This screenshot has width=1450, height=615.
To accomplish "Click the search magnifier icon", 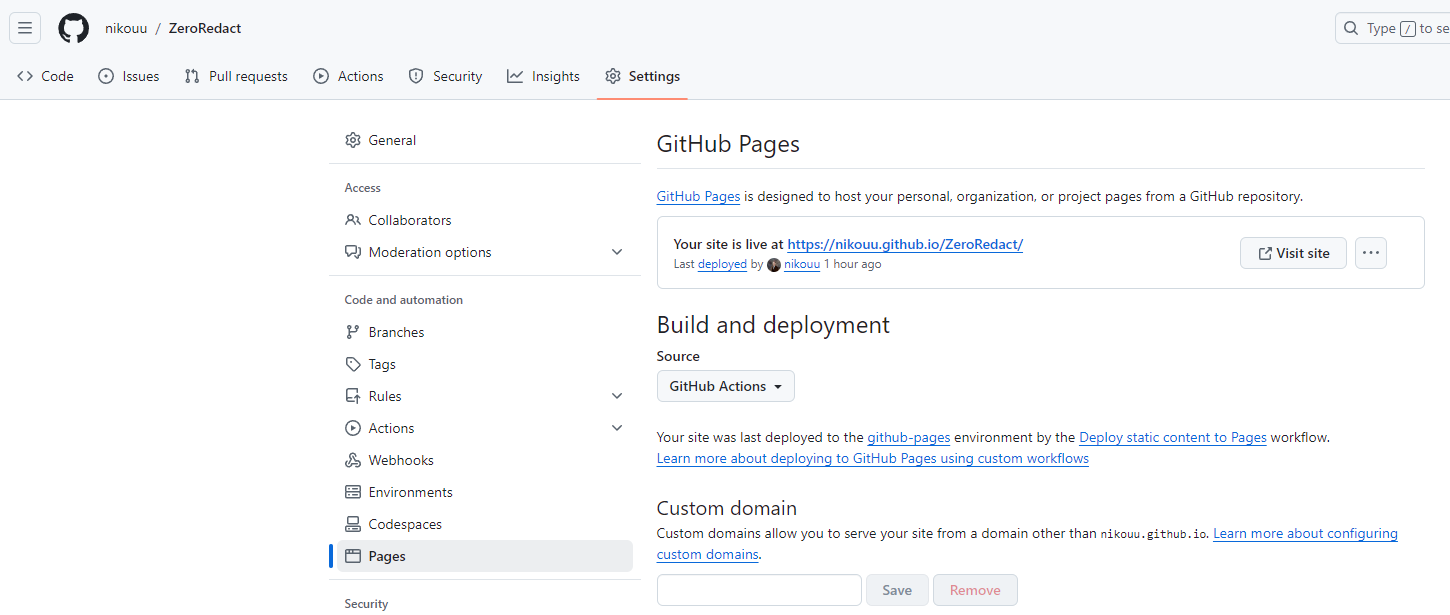I will tap(1351, 28).
